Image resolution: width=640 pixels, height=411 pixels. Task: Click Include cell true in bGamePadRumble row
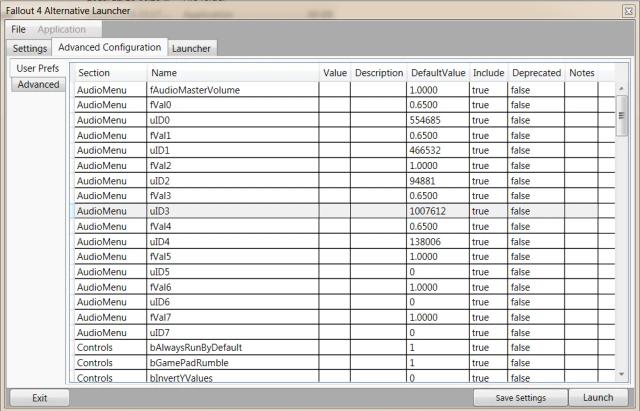click(x=489, y=363)
